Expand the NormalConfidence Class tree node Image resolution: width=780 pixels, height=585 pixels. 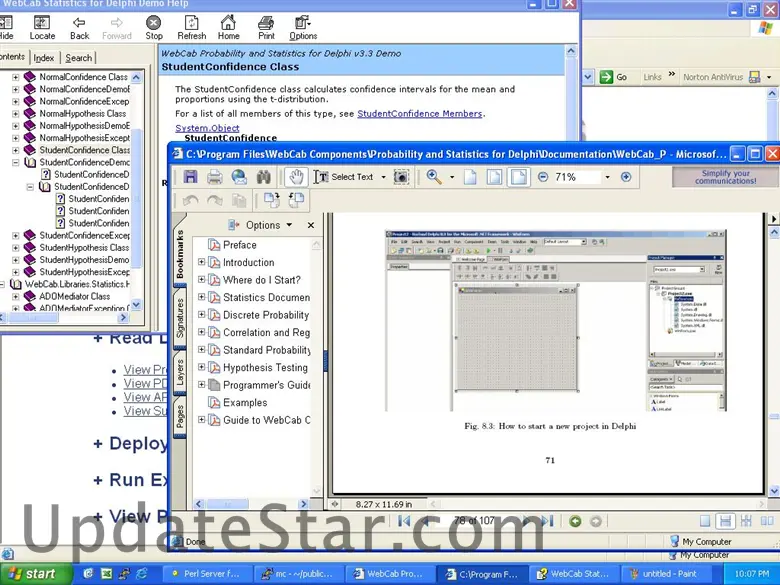(15, 77)
